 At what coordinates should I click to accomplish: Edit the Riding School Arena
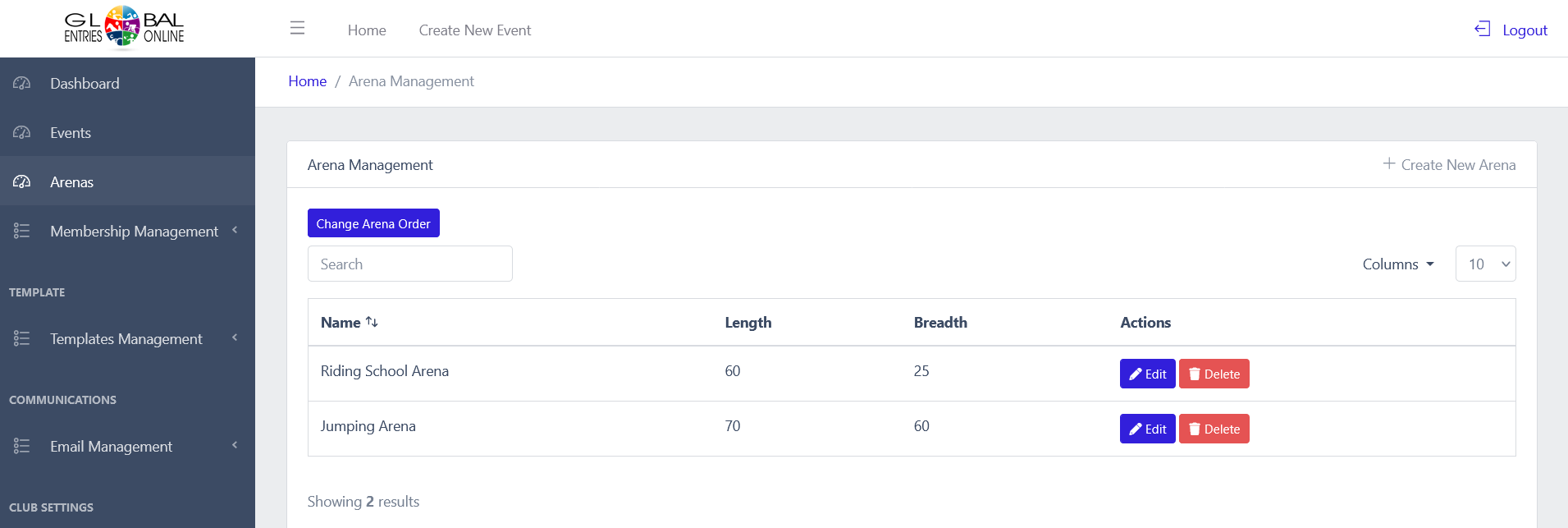1147,374
